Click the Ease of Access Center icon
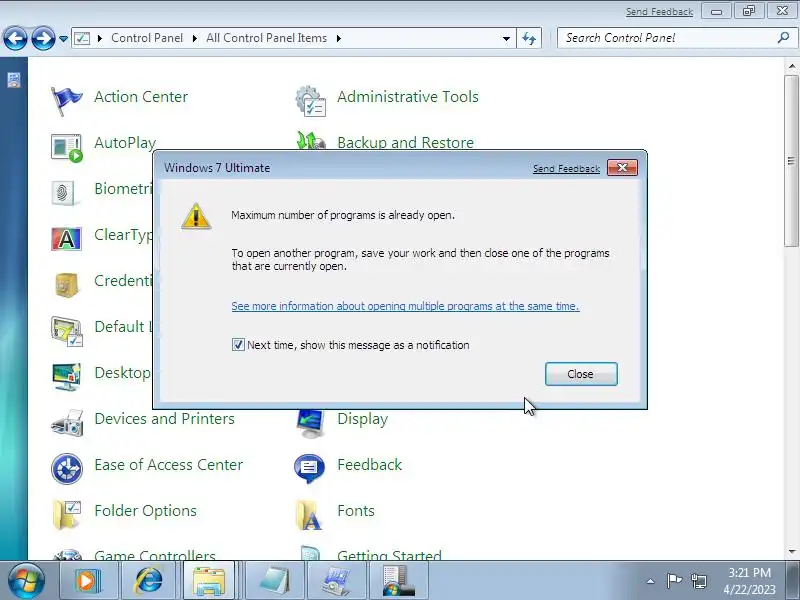Screen dimensions: 800x600 [67, 468]
